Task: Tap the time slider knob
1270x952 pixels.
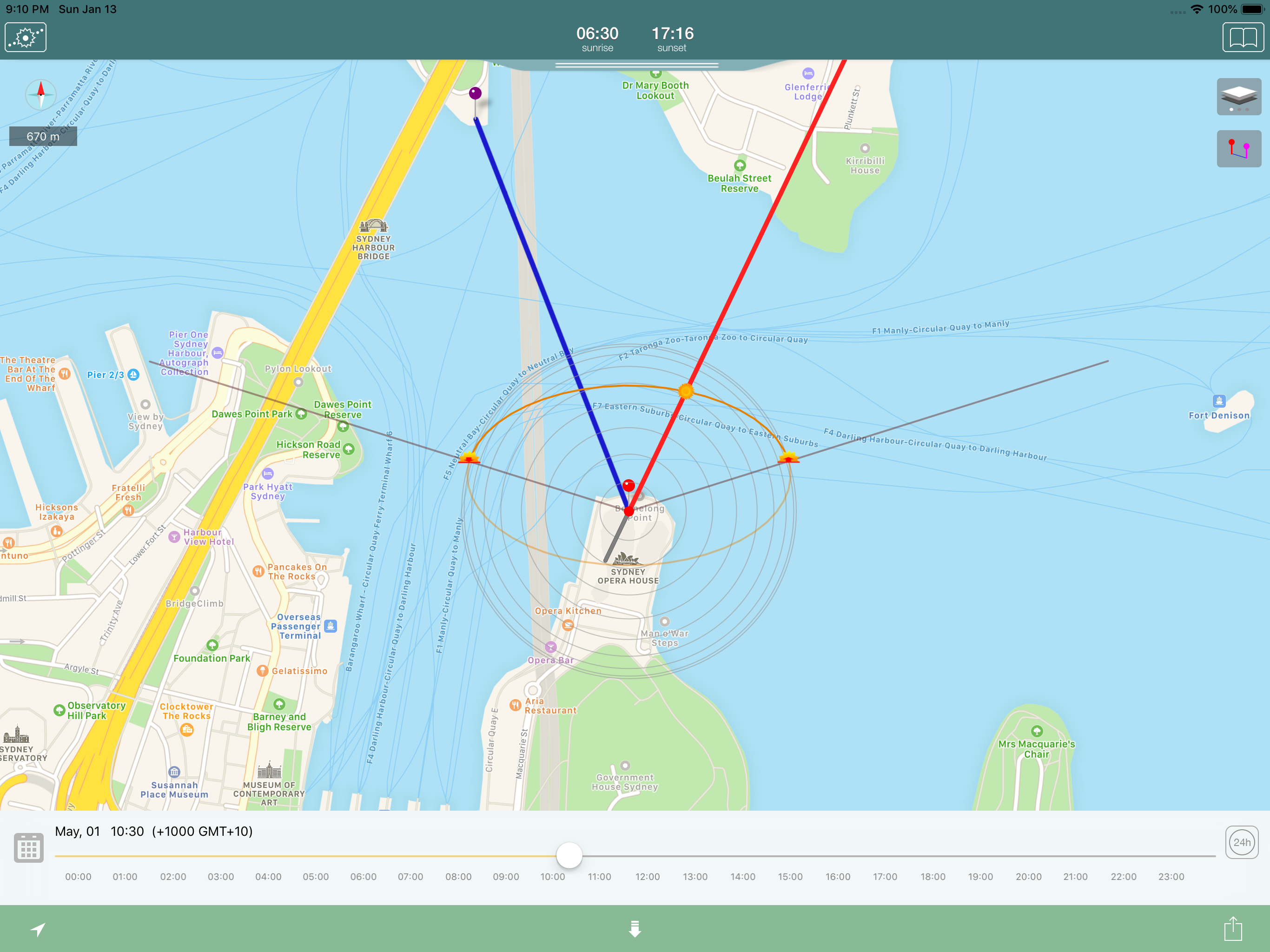Action: (569, 855)
